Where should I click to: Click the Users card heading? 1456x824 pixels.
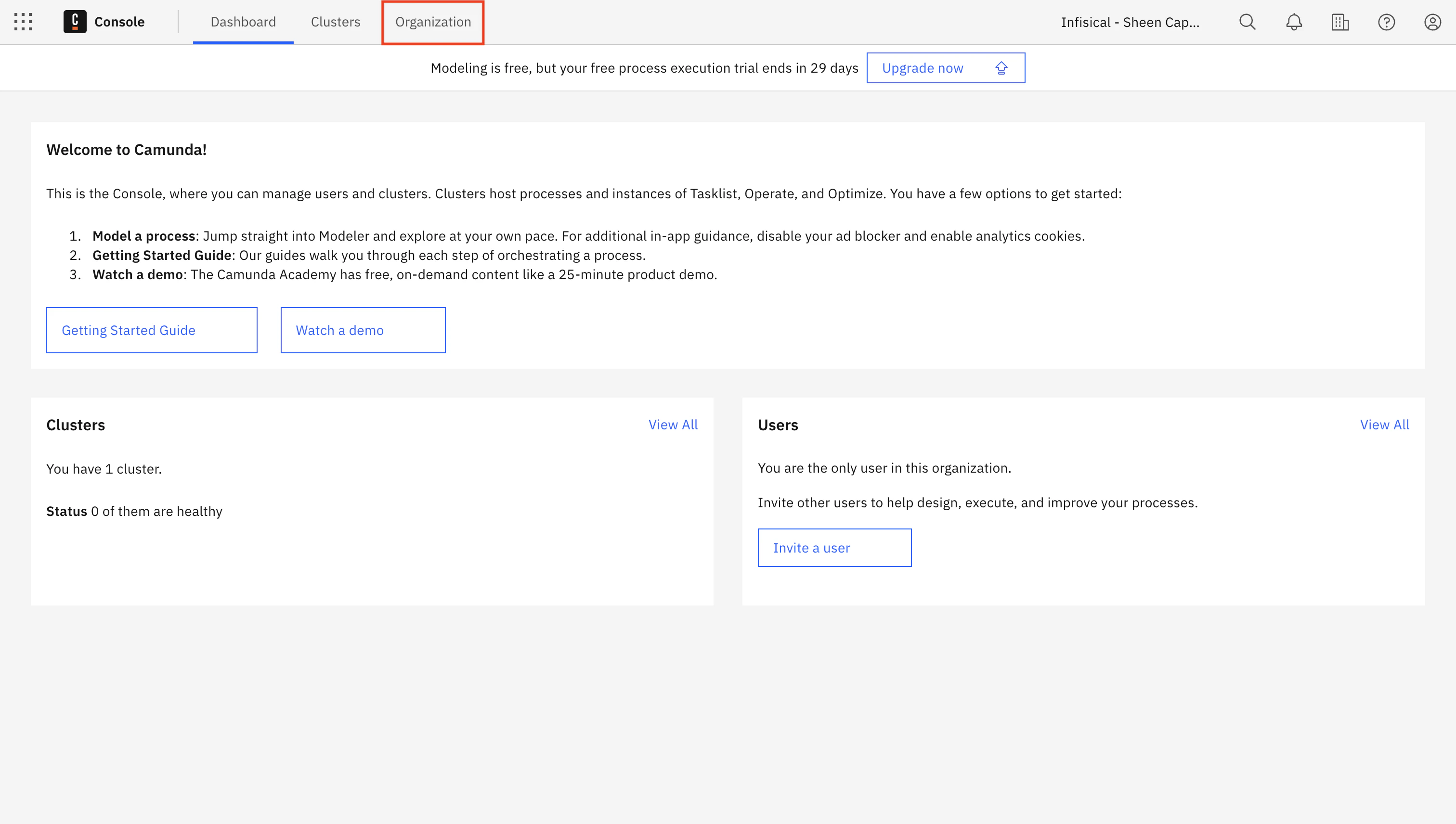[x=778, y=425]
